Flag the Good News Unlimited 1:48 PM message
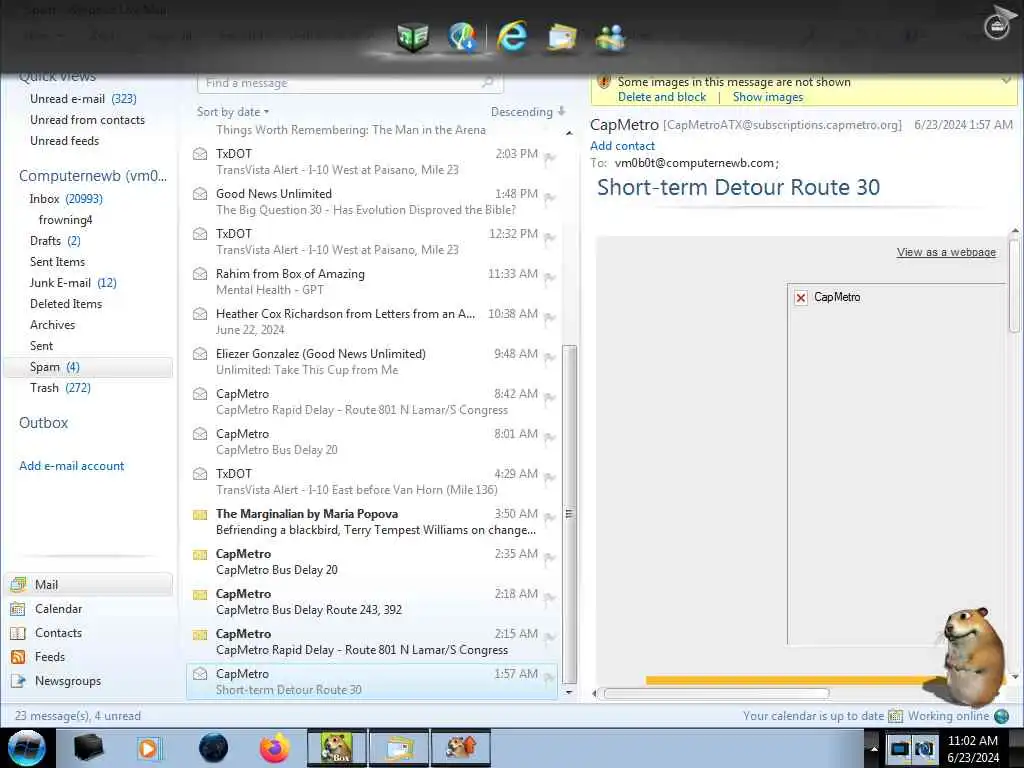 coord(550,198)
